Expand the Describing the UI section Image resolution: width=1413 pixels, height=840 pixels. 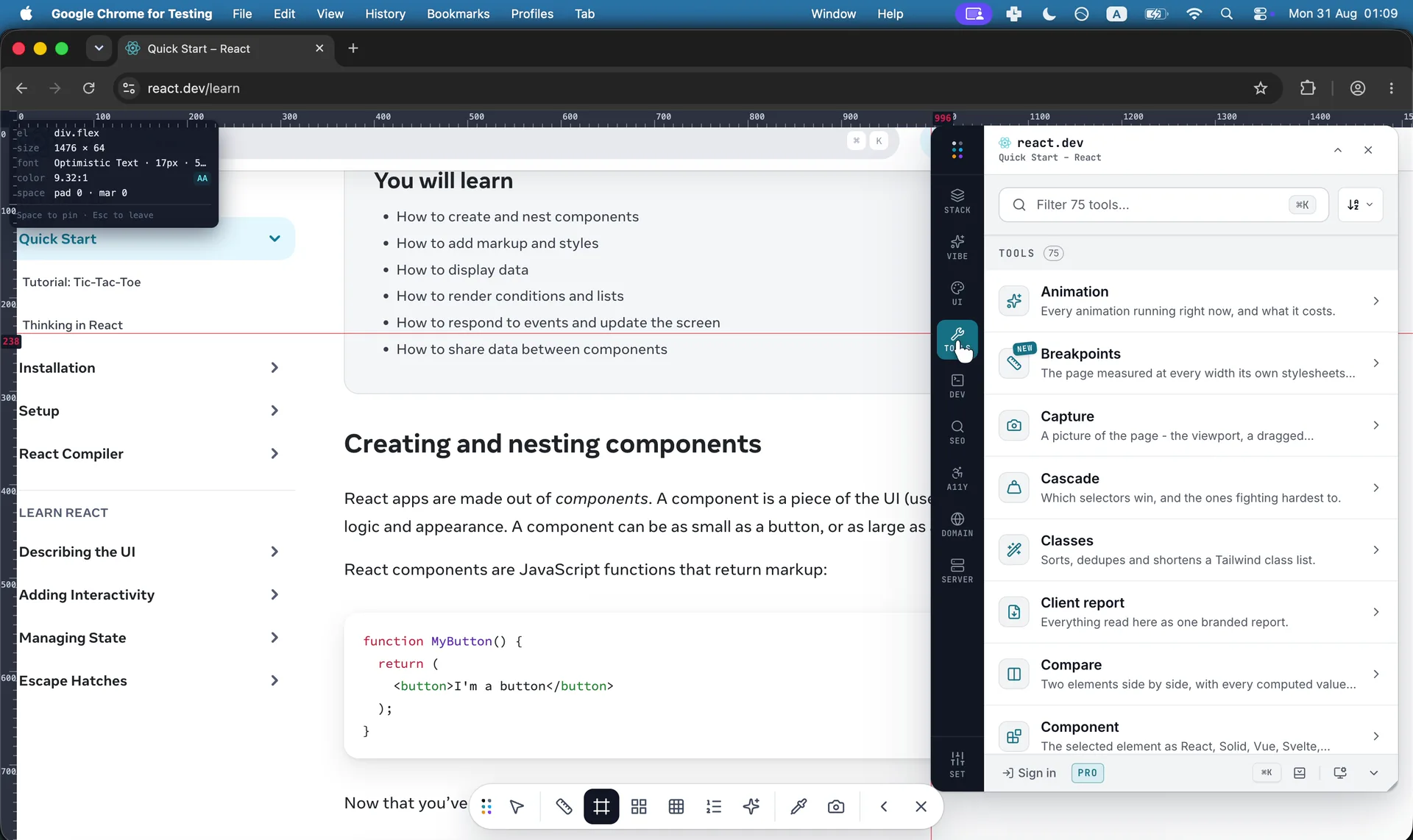[x=275, y=552]
